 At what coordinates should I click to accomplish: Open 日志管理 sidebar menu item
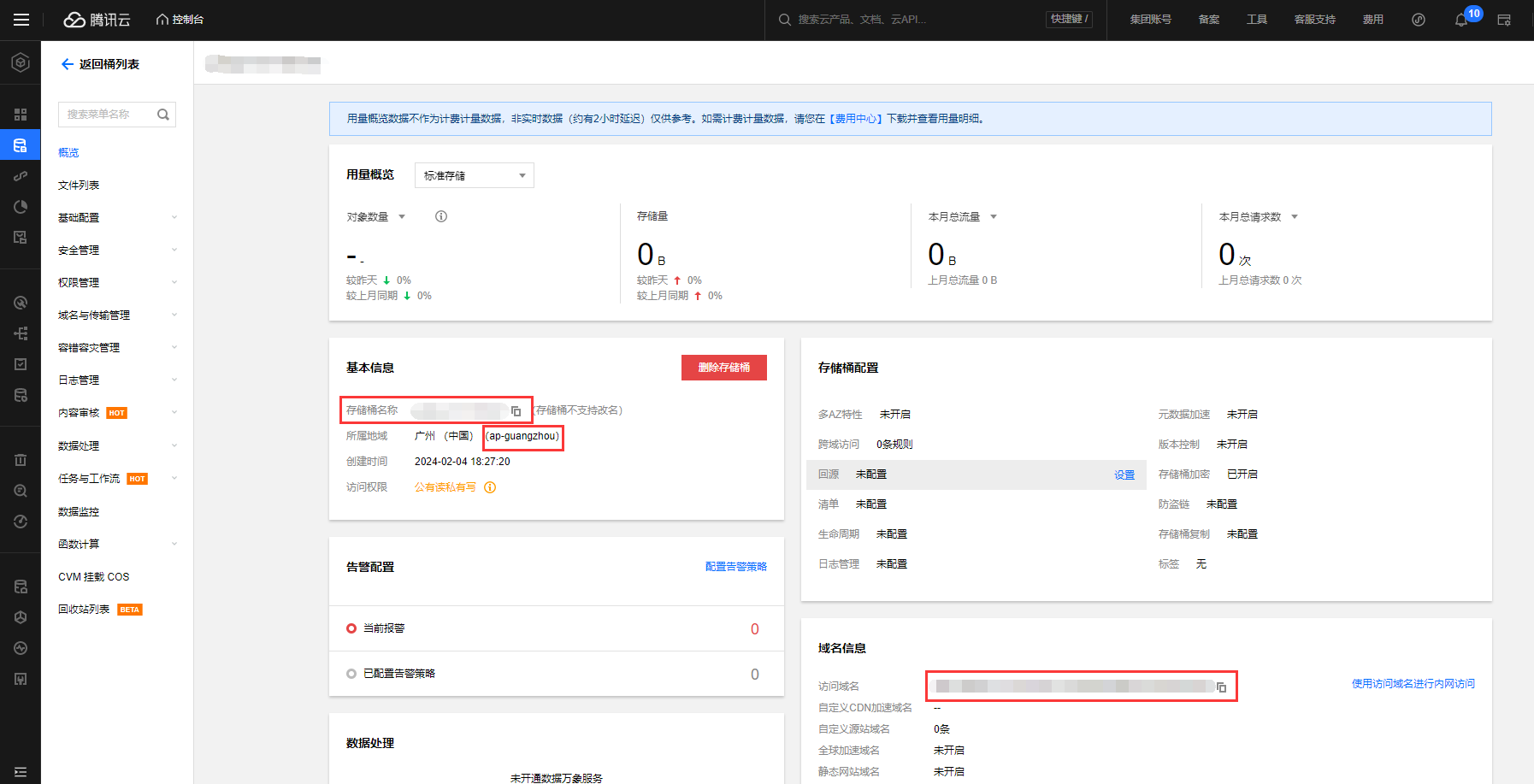coord(79,380)
